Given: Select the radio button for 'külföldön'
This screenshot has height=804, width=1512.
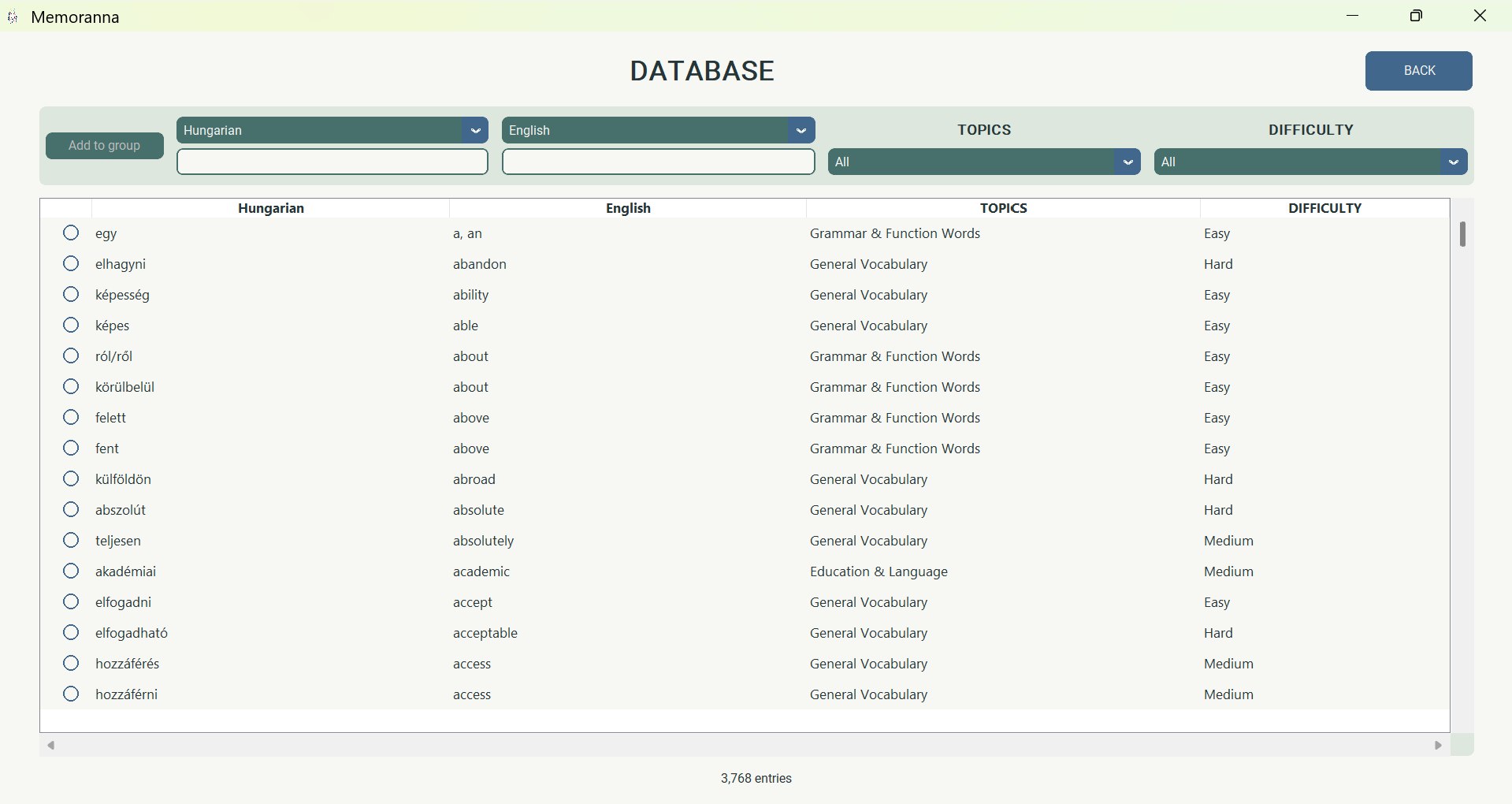Looking at the screenshot, I should pos(71,479).
